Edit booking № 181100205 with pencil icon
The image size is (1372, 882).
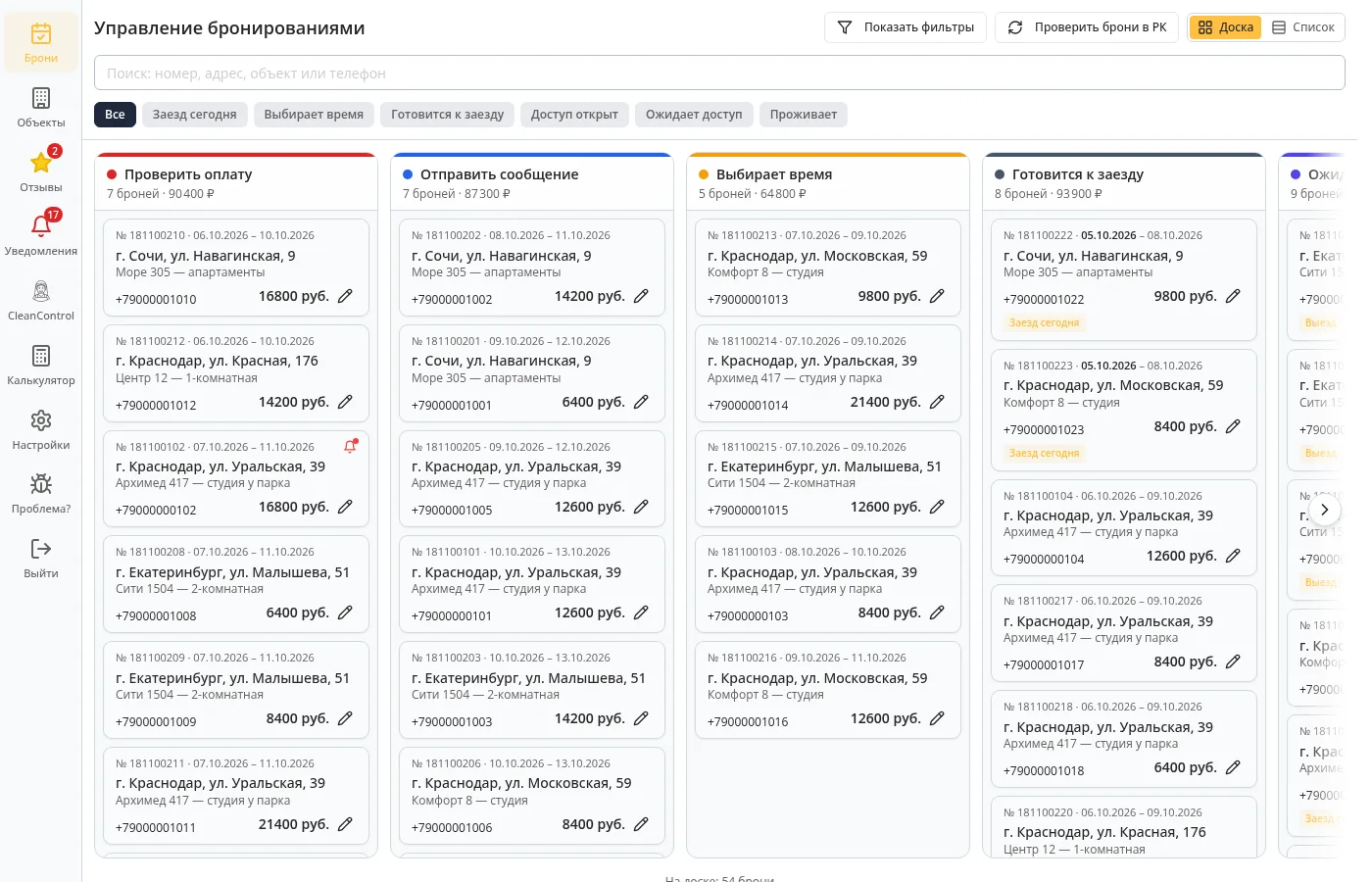[x=641, y=507]
